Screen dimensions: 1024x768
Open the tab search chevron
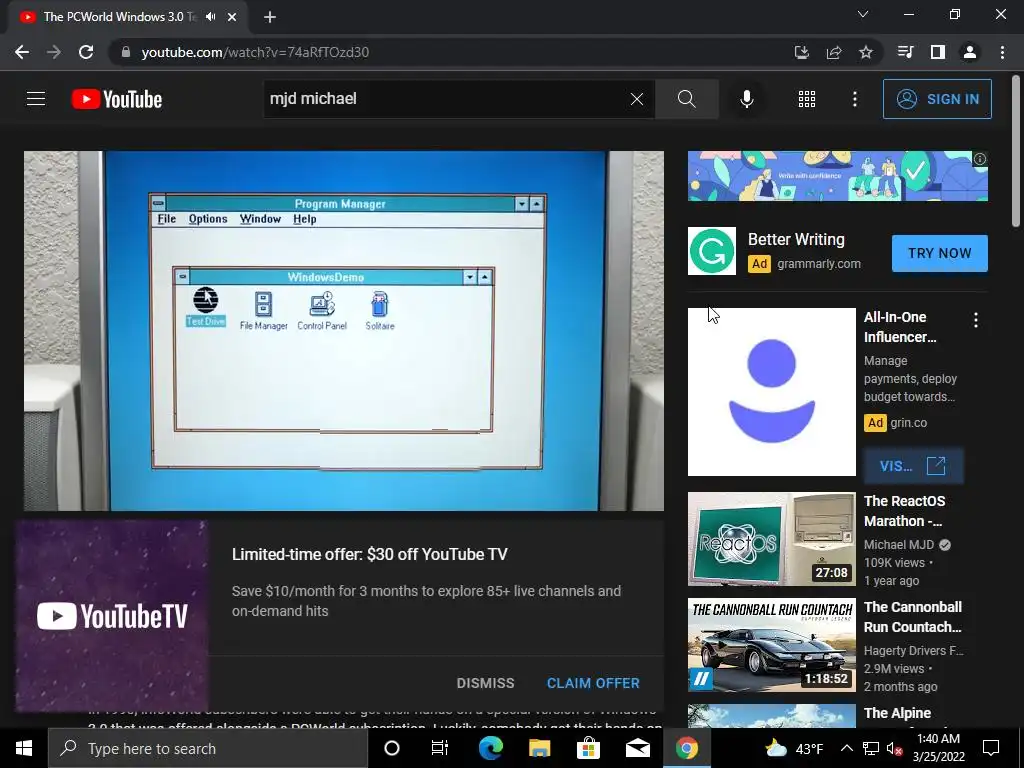[863, 14]
